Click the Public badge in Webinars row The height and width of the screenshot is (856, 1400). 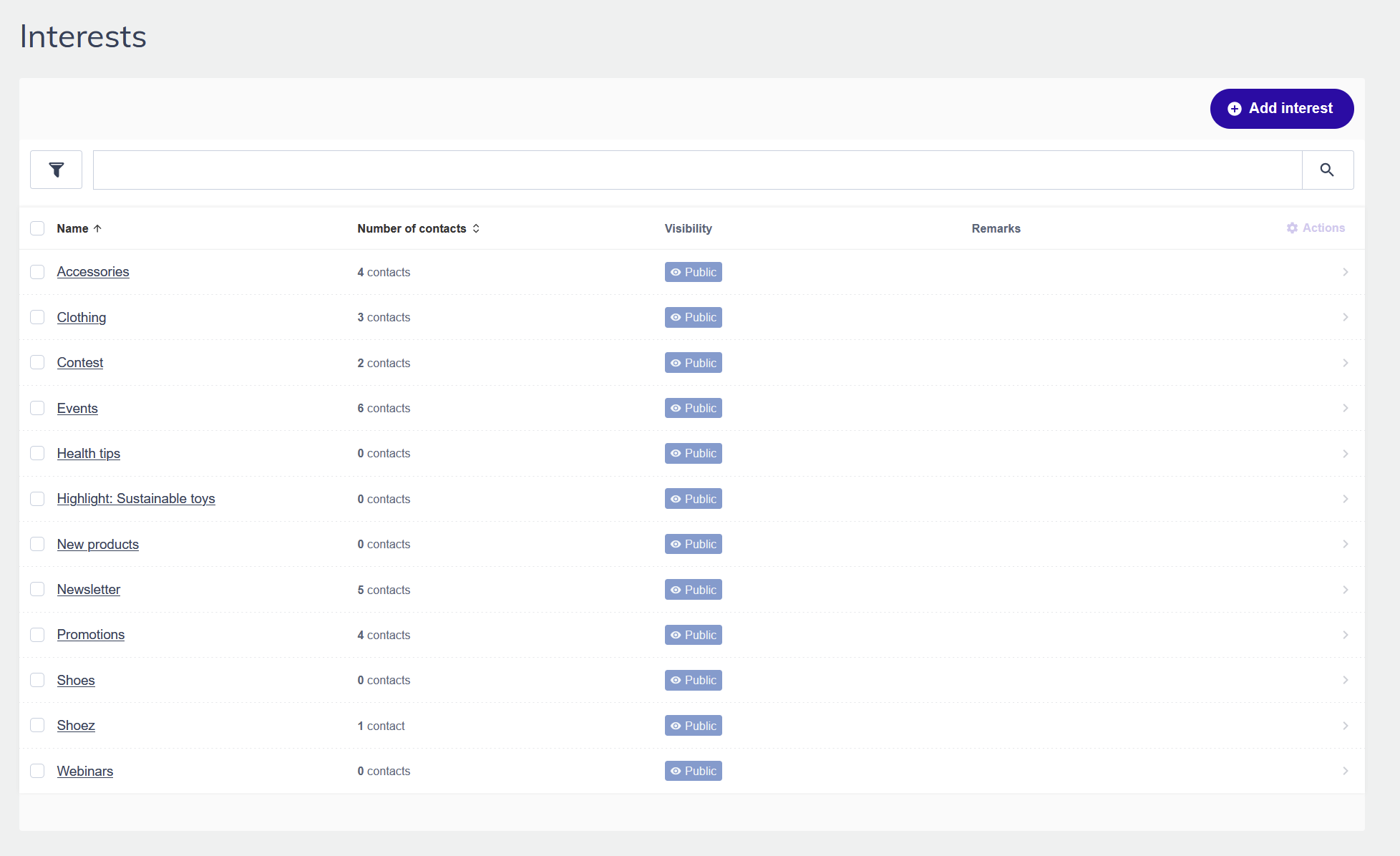(x=693, y=771)
